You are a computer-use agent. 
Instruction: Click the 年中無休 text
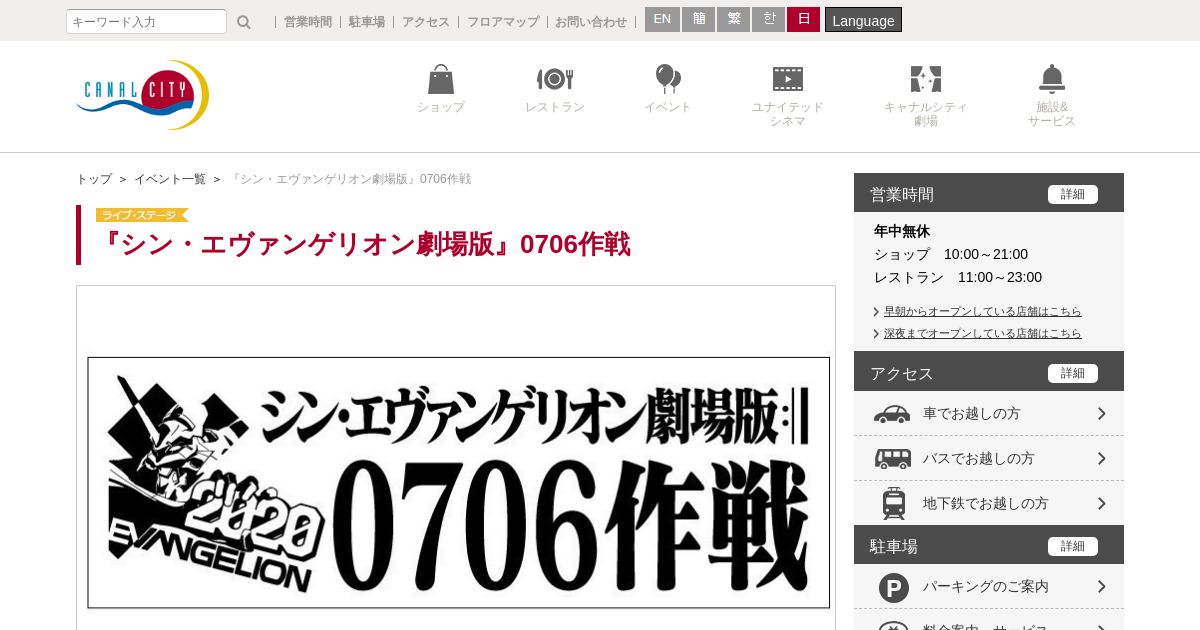pos(902,231)
